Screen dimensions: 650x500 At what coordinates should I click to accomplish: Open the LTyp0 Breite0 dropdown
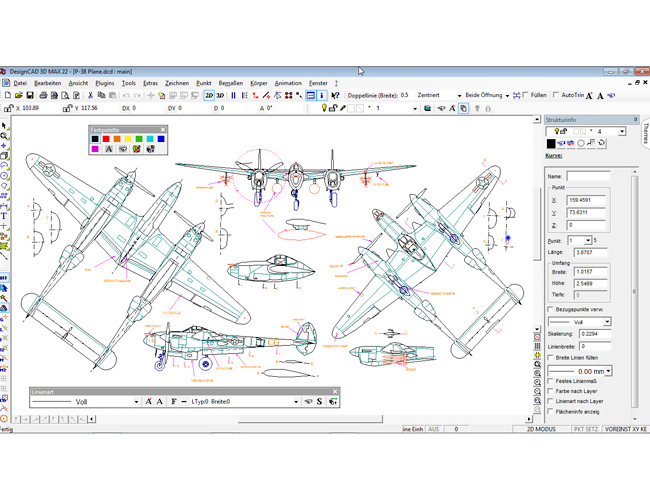[x=296, y=401]
